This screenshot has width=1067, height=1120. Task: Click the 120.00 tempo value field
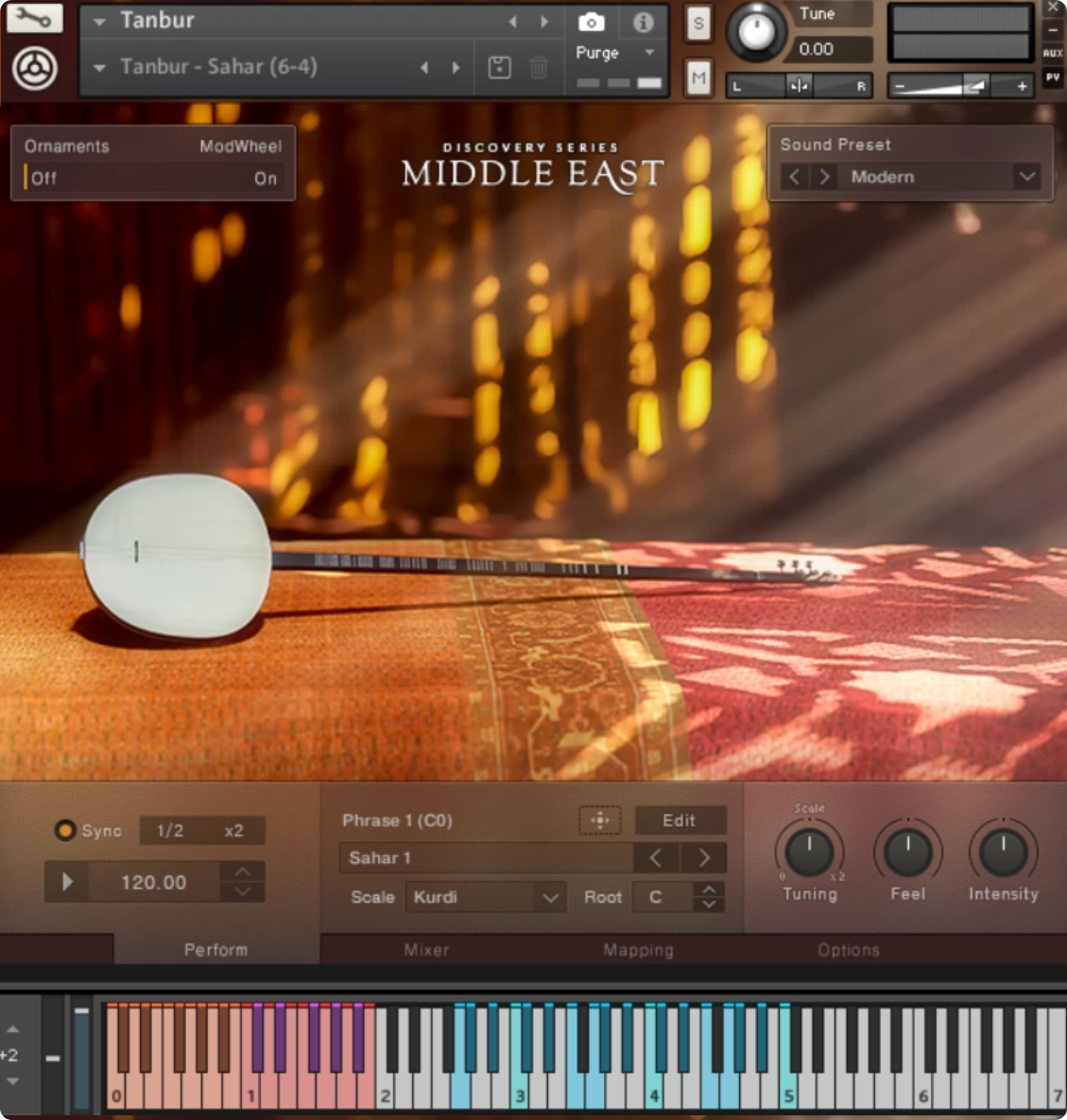(x=153, y=882)
